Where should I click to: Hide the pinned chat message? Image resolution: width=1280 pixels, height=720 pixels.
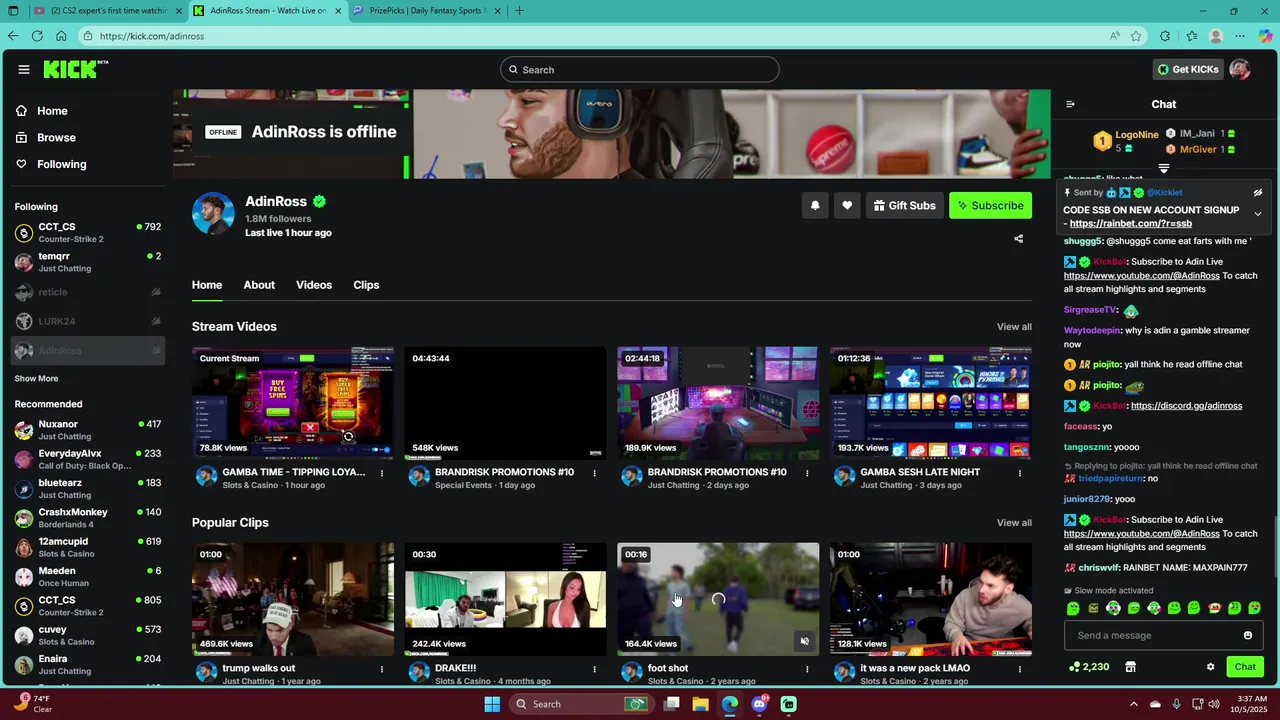(x=1258, y=193)
